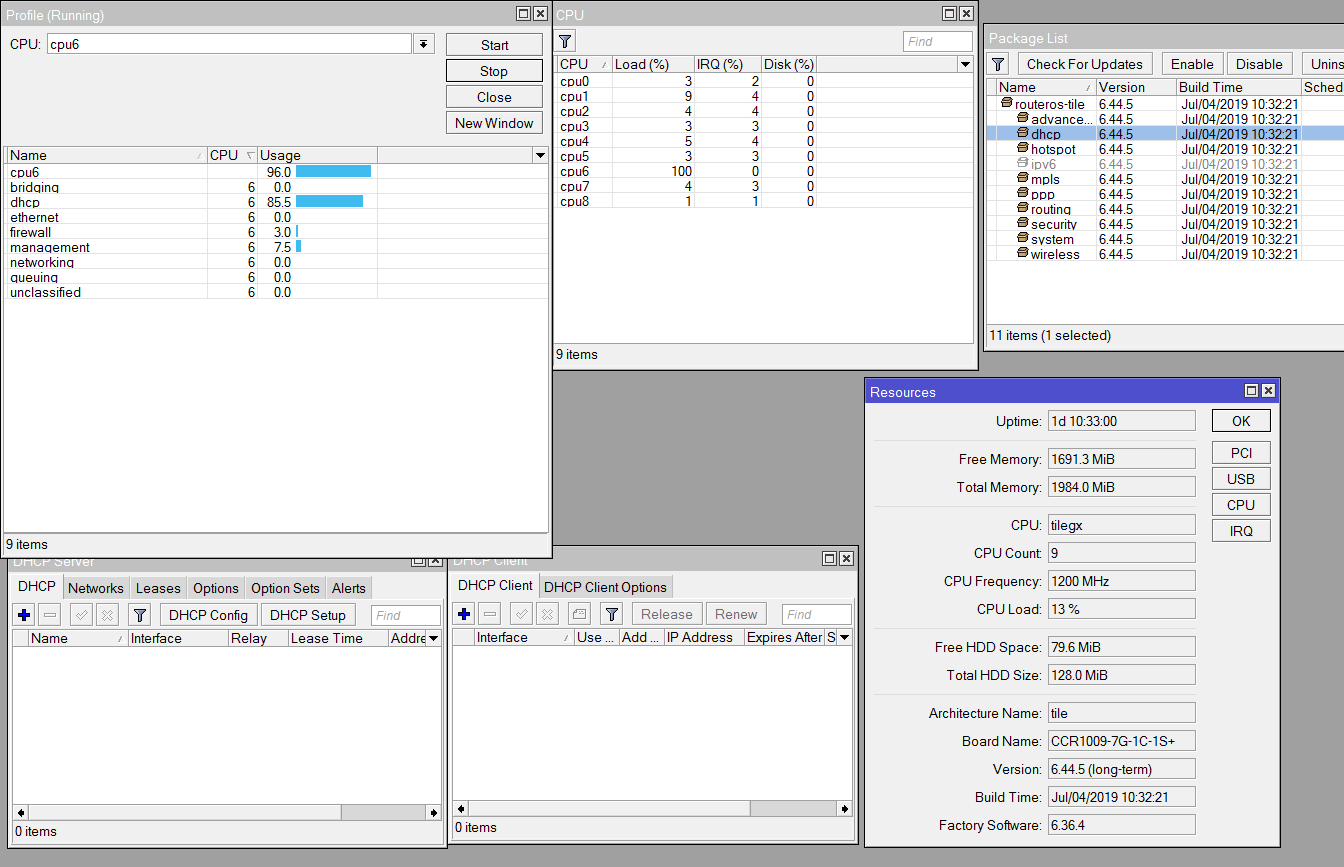Stop the running CPU profile

pos(494,71)
